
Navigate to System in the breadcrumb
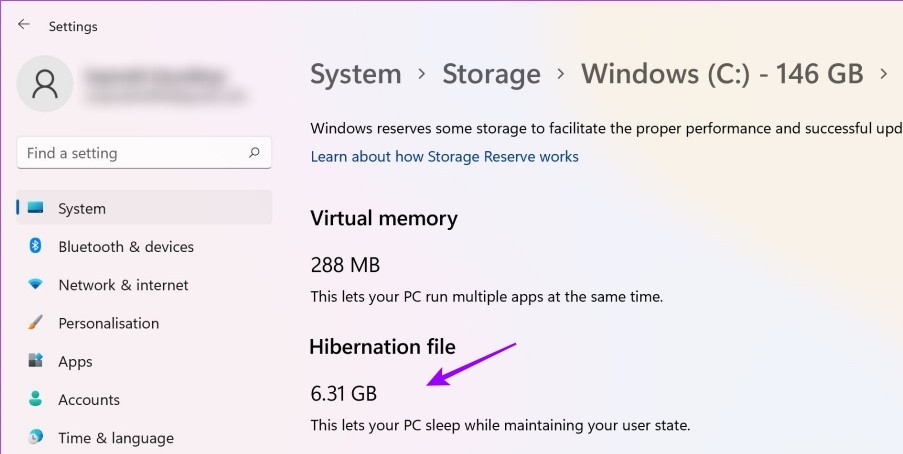click(x=356, y=74)
